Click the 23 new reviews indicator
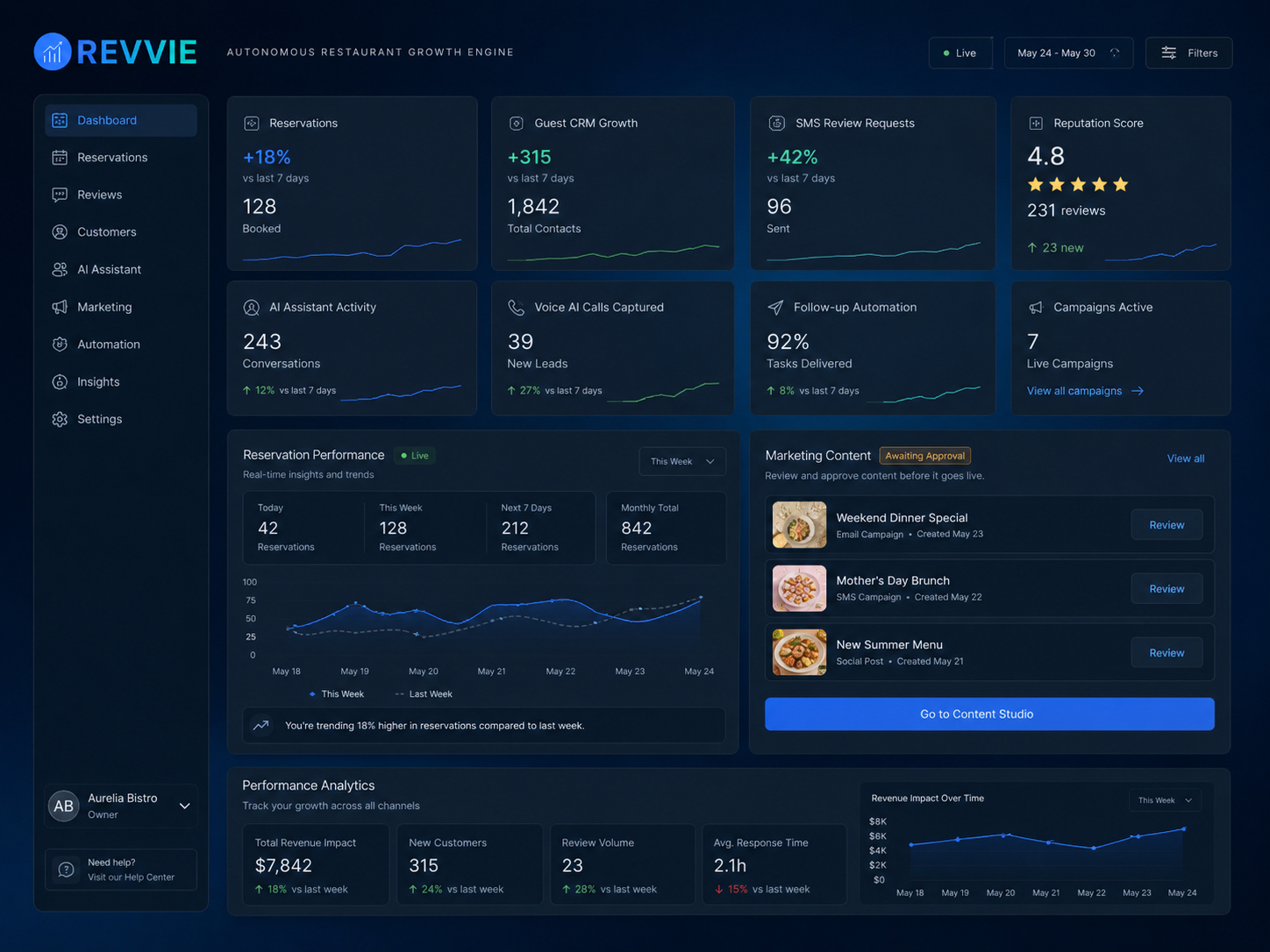This screenshot has height=952, width=1270. pos(1055,248)
